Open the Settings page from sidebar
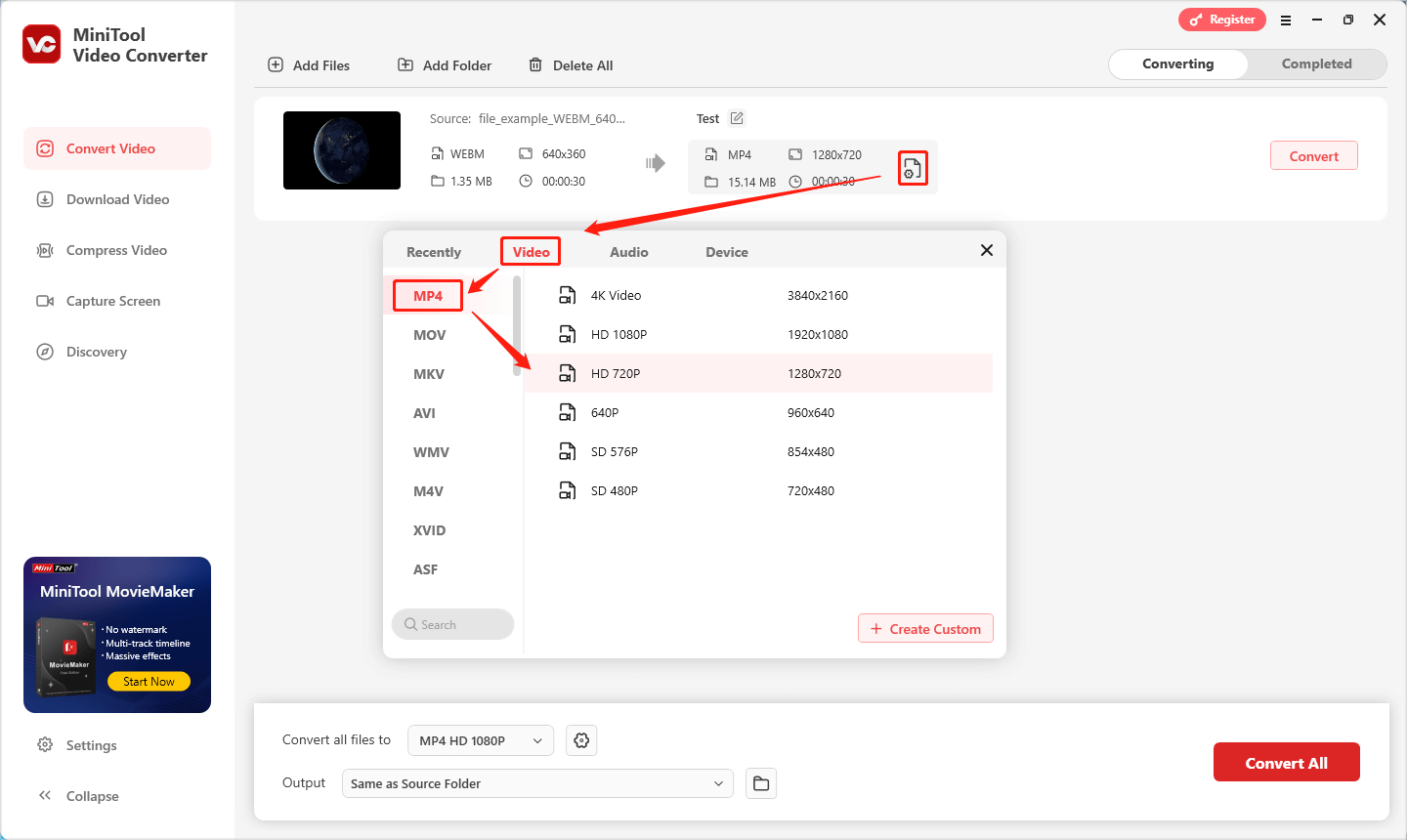This screenshot has width=1407, height=840. pyautogui.click(x=92, y=745)
